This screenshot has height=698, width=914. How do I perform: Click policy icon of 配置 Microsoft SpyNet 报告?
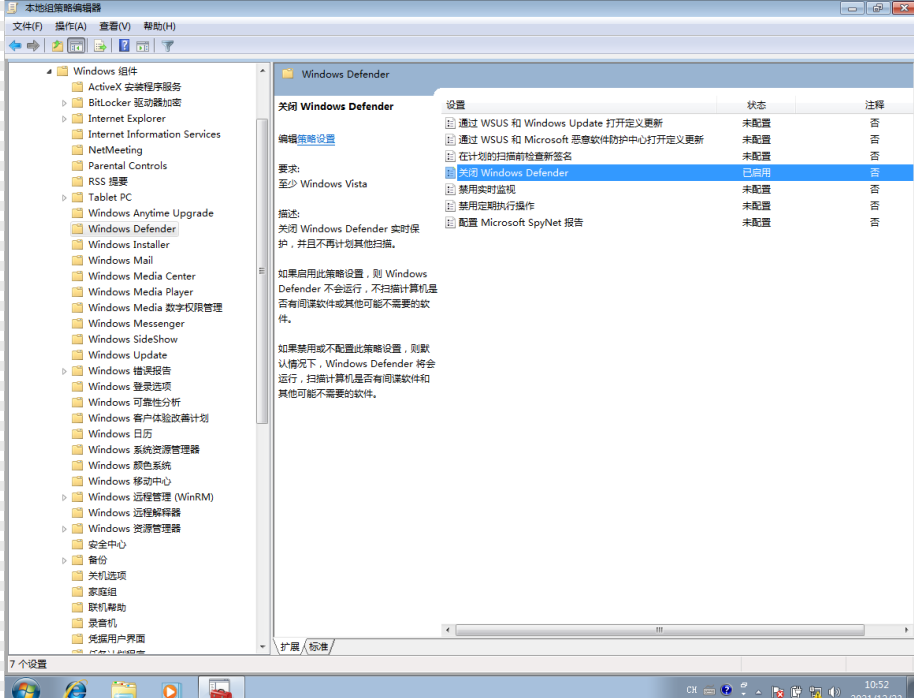click(x=450, y=222)
